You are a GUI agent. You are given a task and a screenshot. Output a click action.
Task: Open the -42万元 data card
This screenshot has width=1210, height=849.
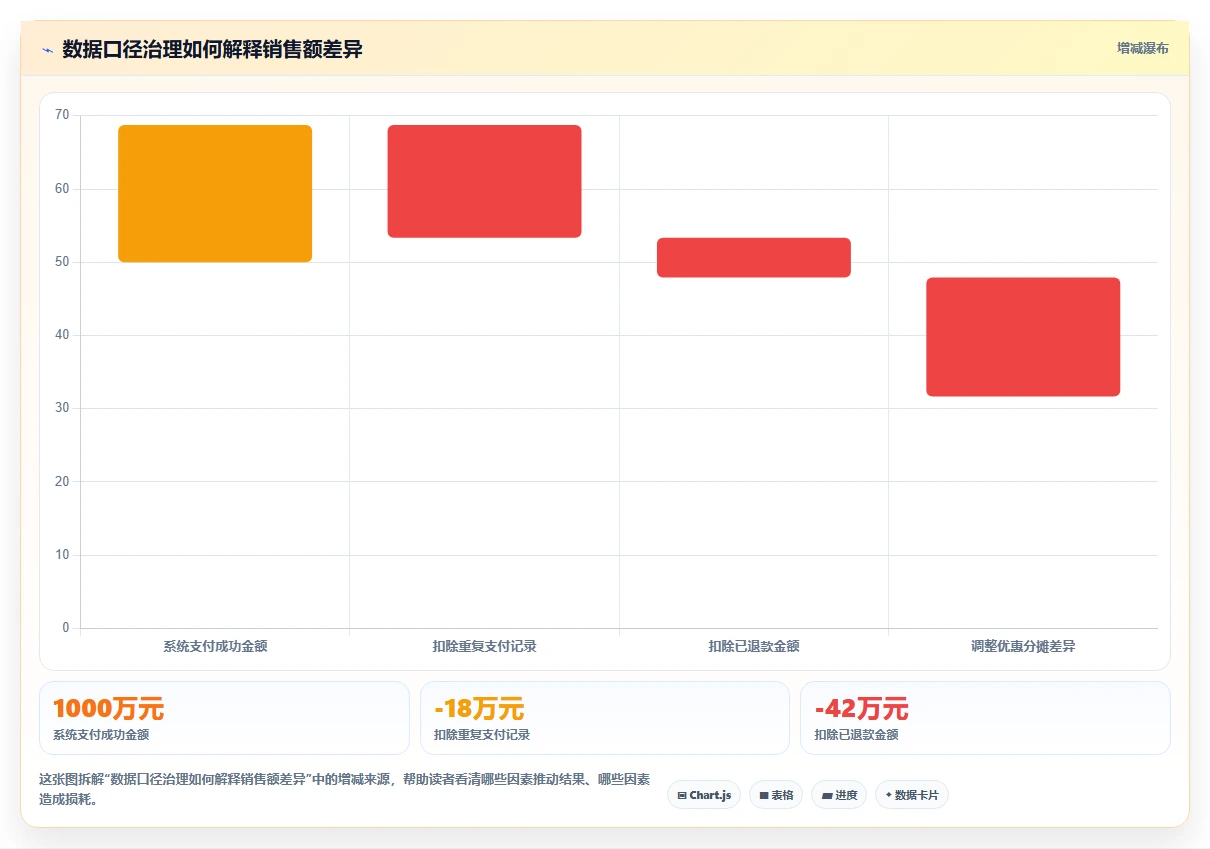point(985,718)
